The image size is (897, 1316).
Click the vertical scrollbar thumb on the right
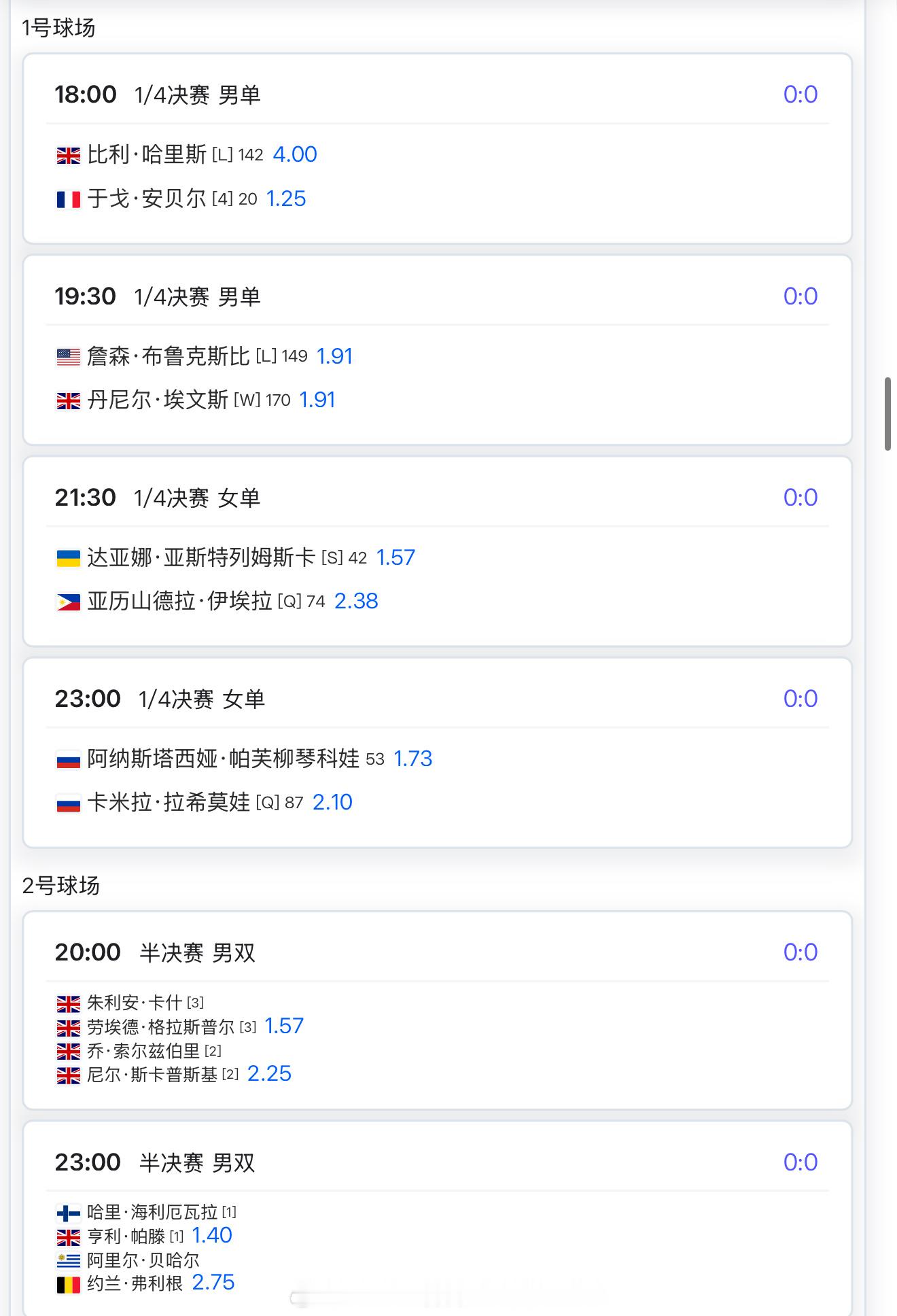887,413
